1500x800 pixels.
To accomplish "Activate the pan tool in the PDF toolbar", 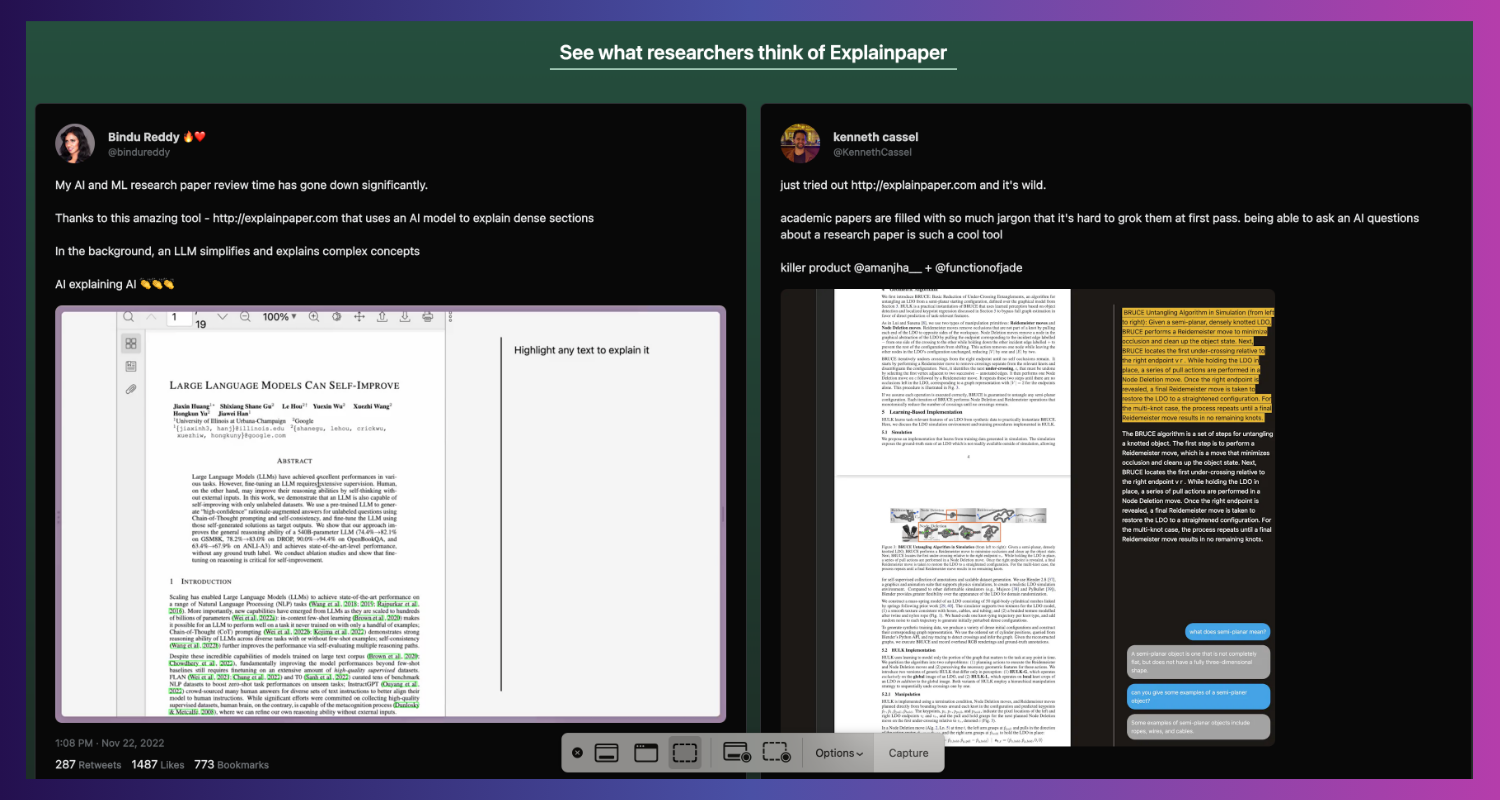I will click(x=358, y=316).
